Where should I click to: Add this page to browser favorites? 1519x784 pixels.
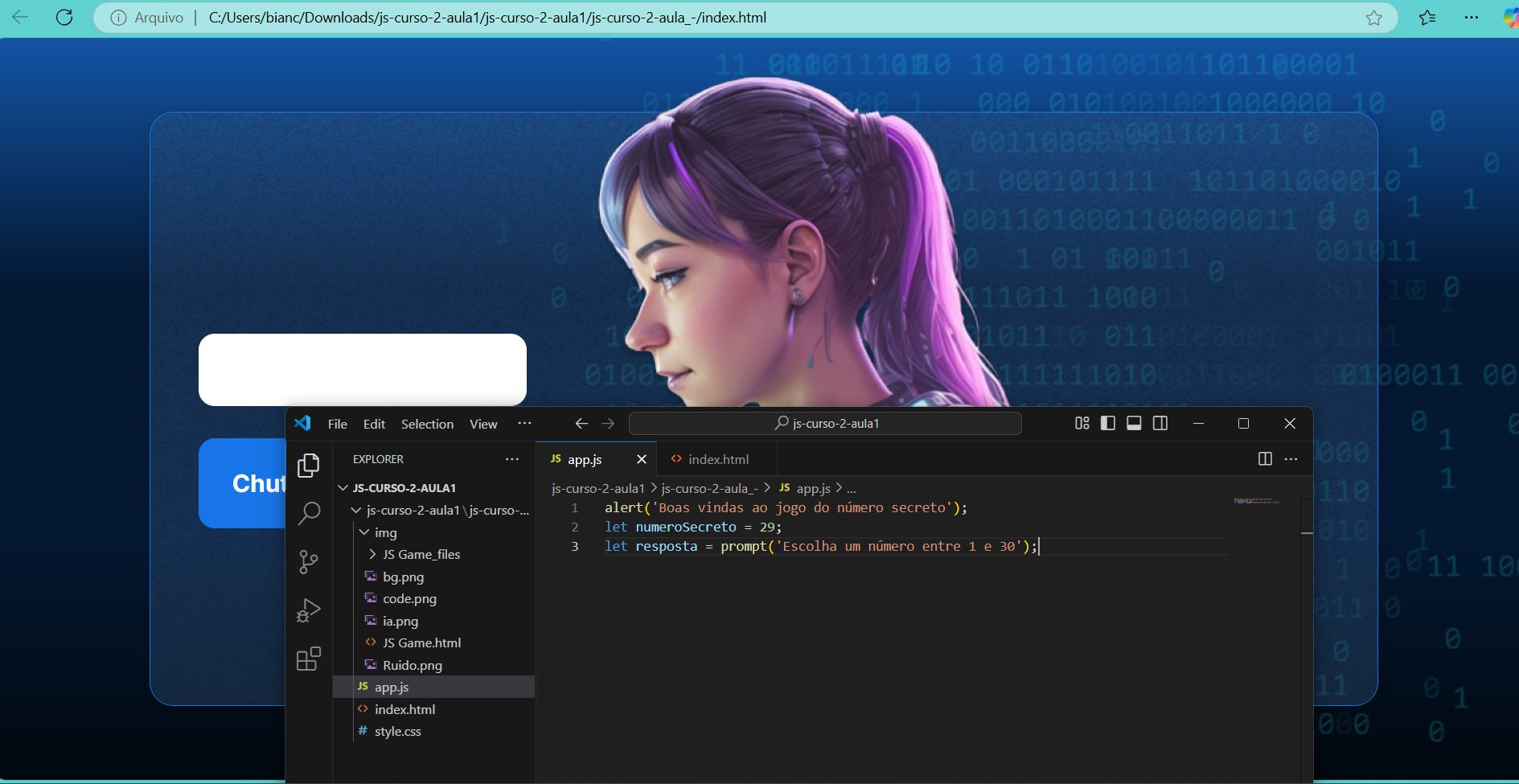[1374, 18]
